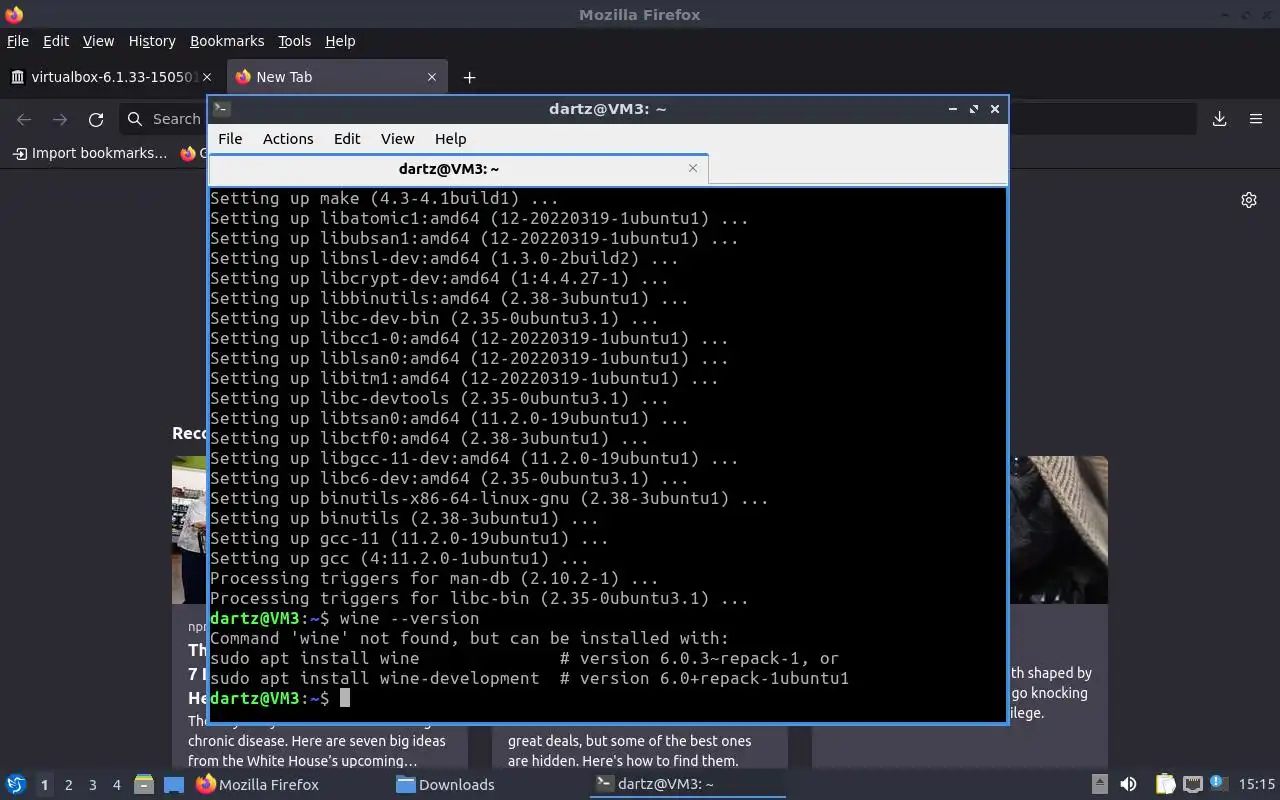
Task: Close the virtualbox-6.1.33 tab
Action: [x=207, y=77]
